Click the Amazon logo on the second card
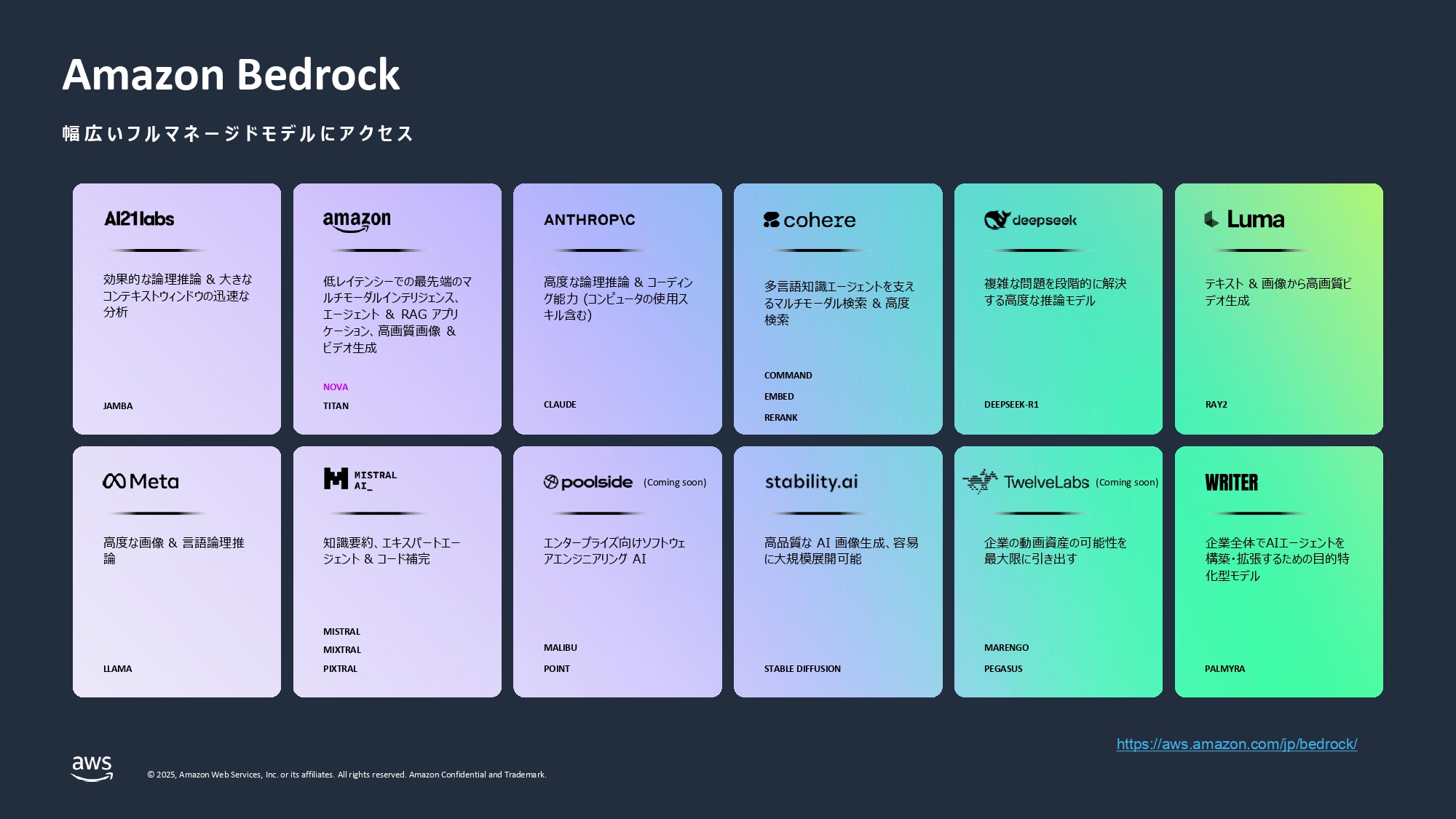Image resolution: width=1456 pixels, height=819 pixels. point(357,221)
